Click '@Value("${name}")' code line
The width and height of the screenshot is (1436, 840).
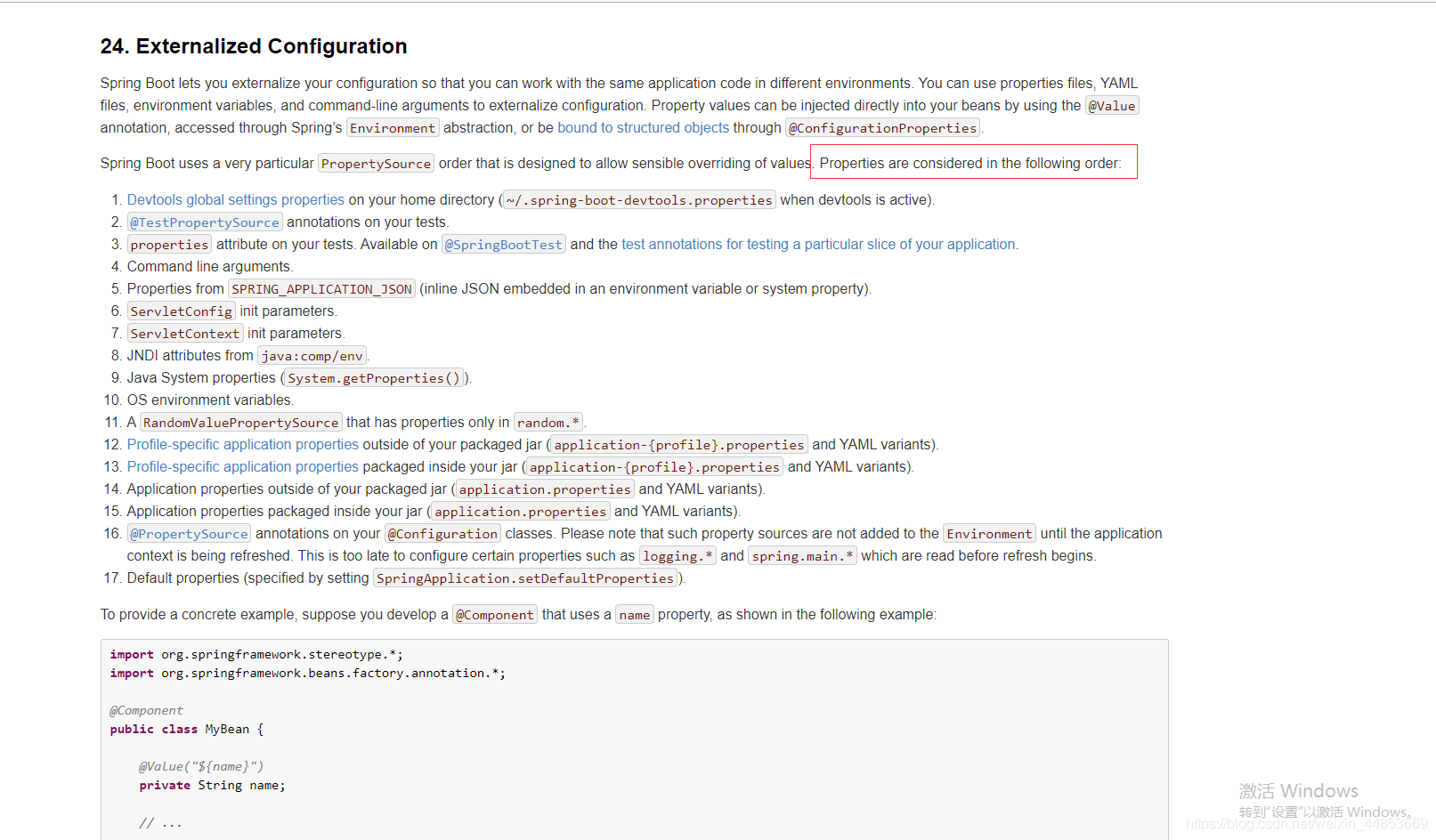click(201, 767)
